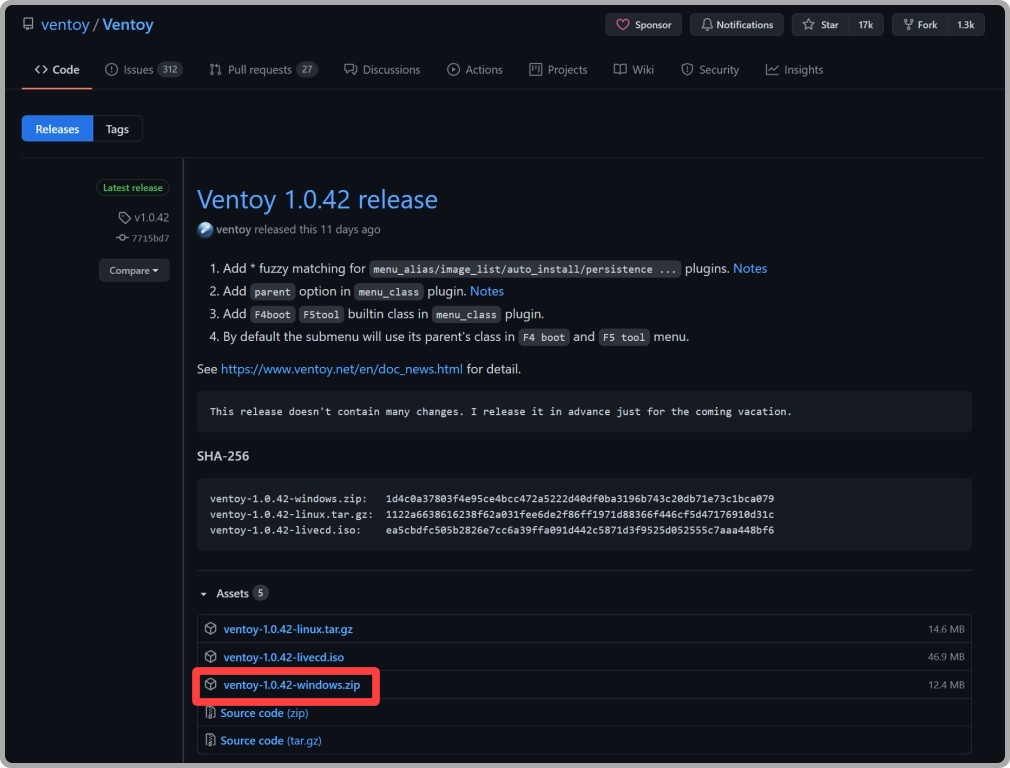
Task: Open the Notes link for menu_class plugin
Action: click(487, 291)
